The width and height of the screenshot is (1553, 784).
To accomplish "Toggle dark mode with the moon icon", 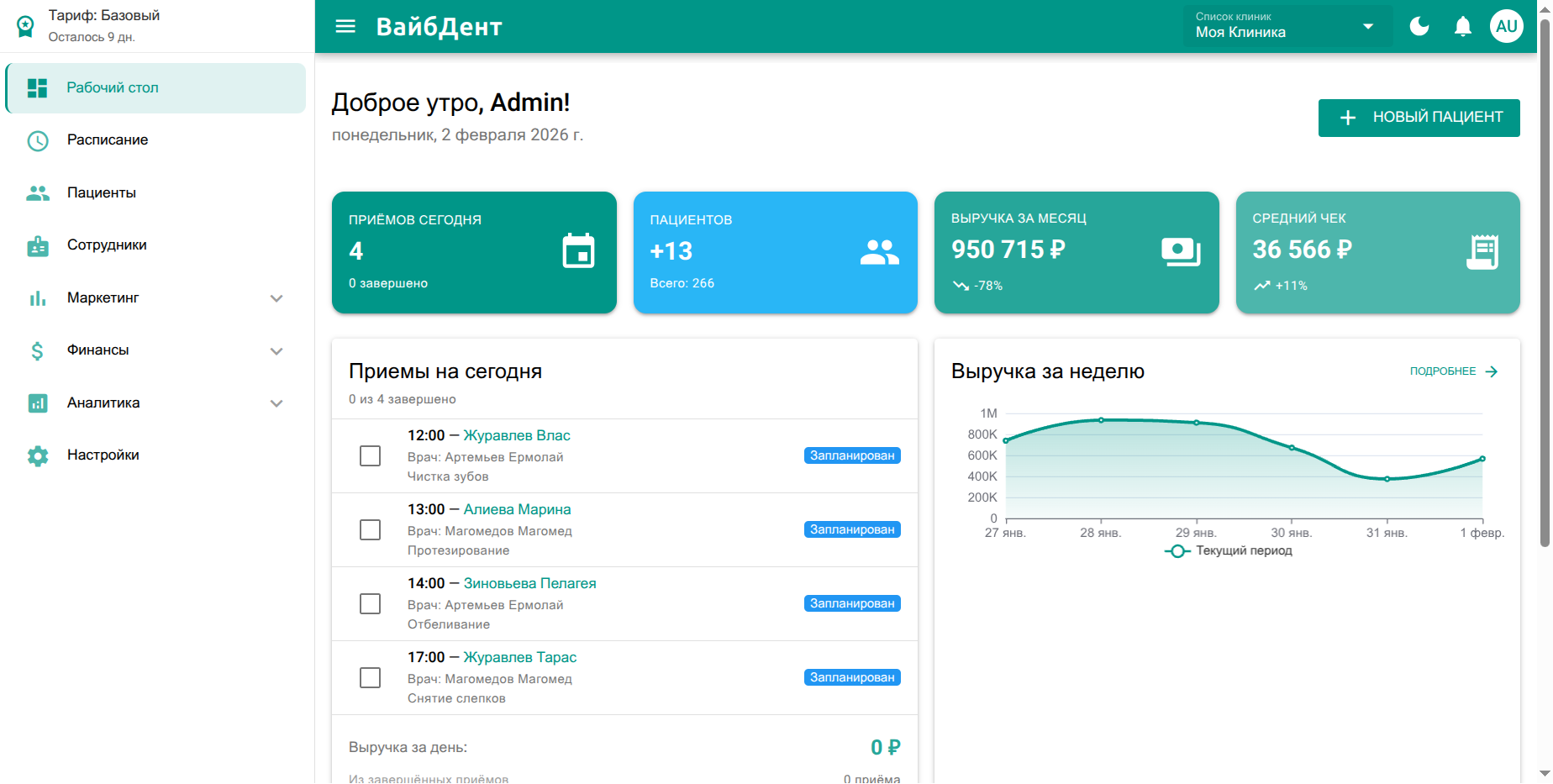I will point(1419,26).
